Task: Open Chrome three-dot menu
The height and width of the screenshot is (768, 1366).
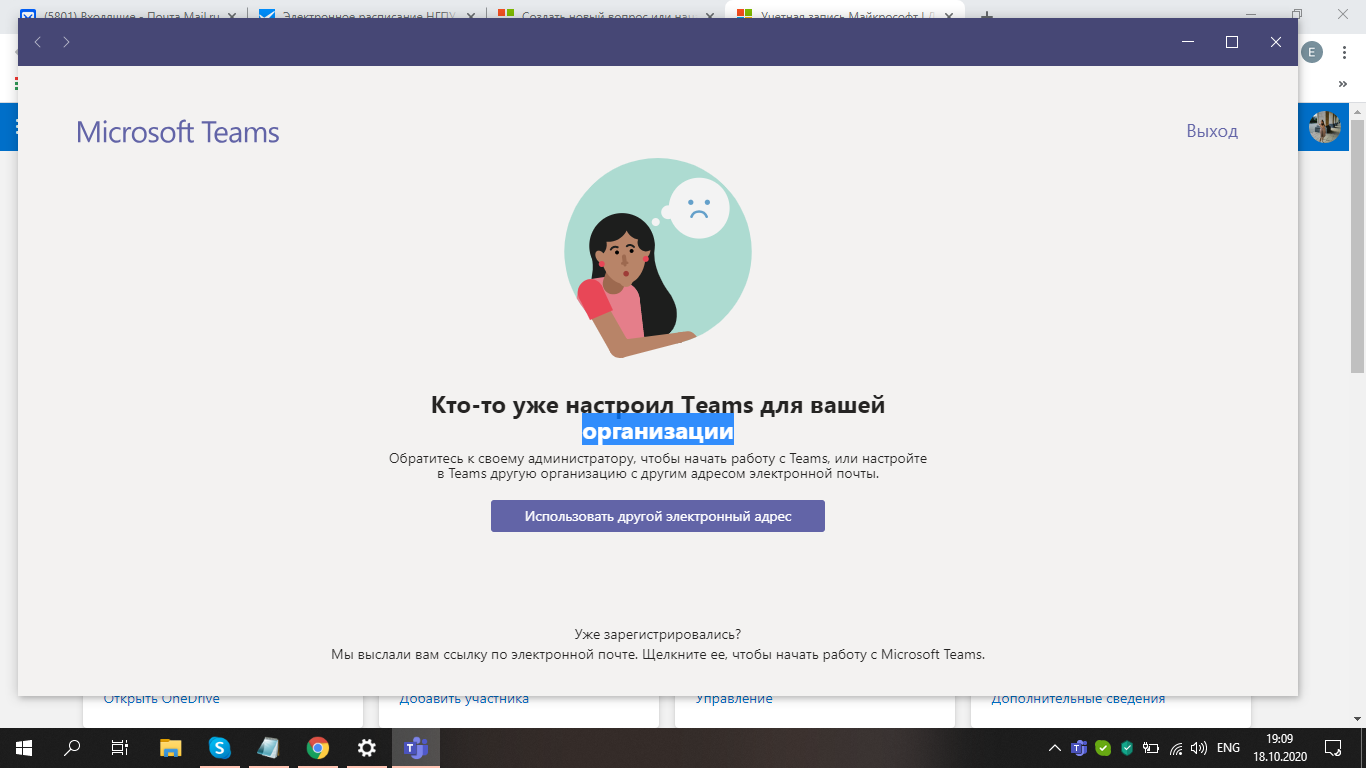Action: (1344, 53)
